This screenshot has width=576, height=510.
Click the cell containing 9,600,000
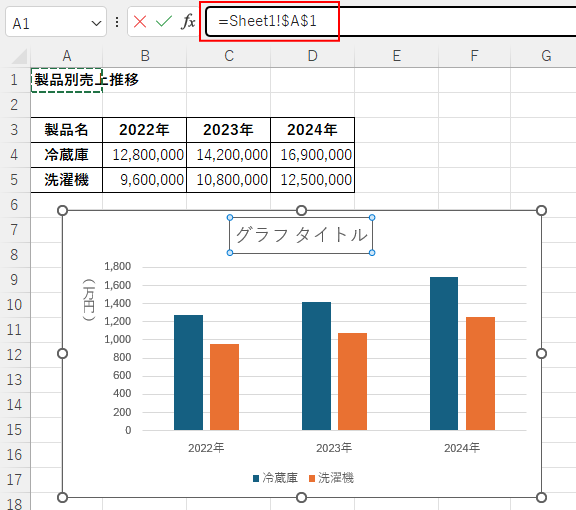click(x=145, y=180)
